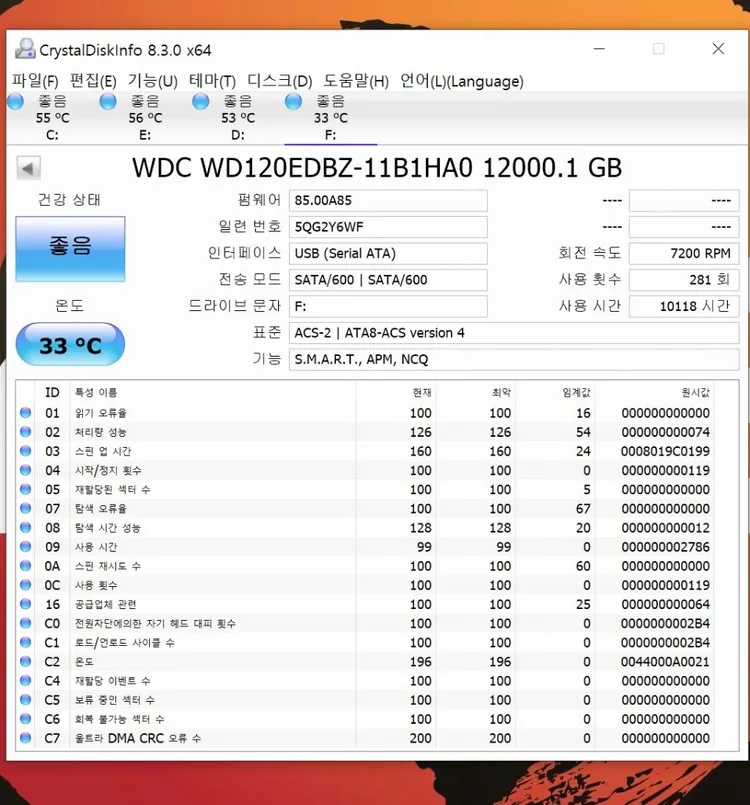Click status dot of attribute C7 울트라 DMA CRC

(25, 738)
